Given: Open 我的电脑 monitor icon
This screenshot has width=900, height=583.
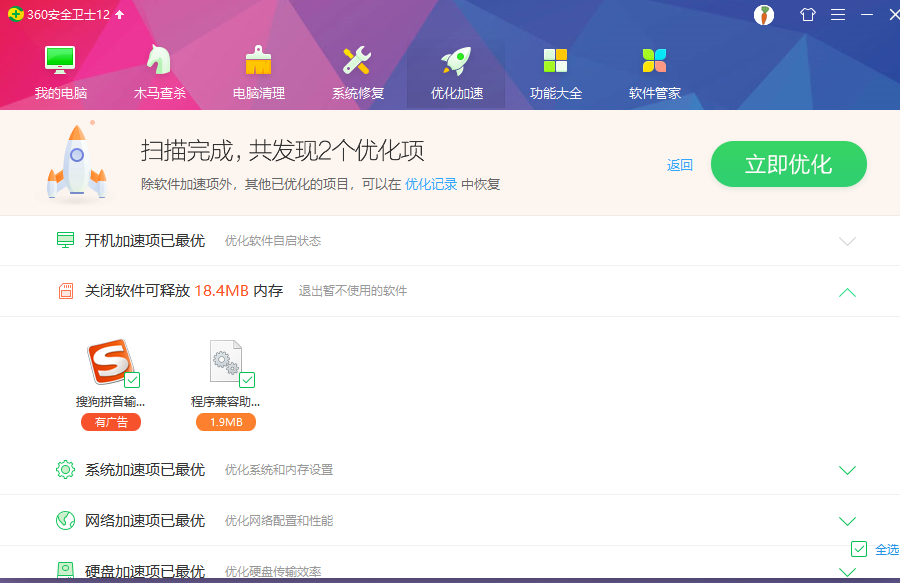Looking at the screenshot, I should (60, 60).
